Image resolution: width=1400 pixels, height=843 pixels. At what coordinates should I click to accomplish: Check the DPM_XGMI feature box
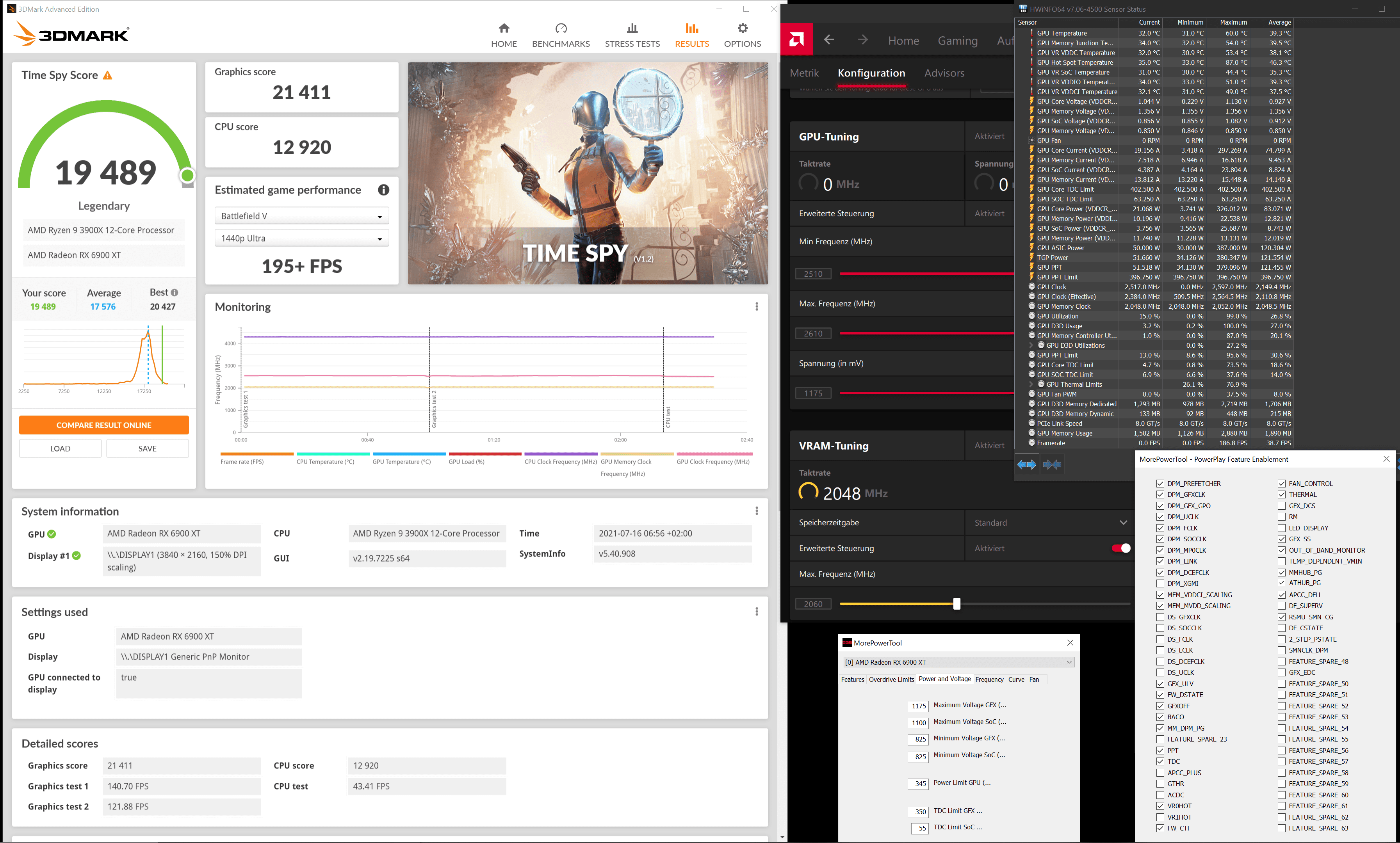click(1160, 583)
